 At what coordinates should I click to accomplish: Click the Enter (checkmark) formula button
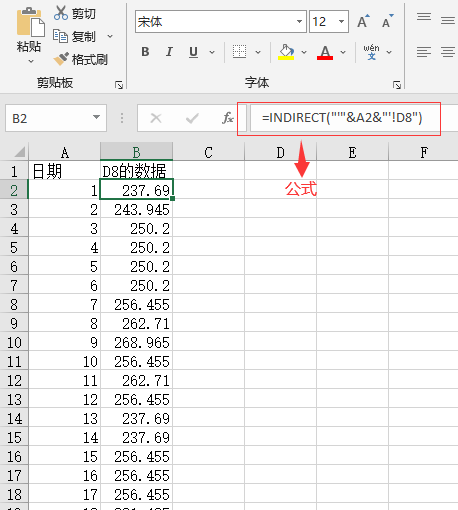192,118
